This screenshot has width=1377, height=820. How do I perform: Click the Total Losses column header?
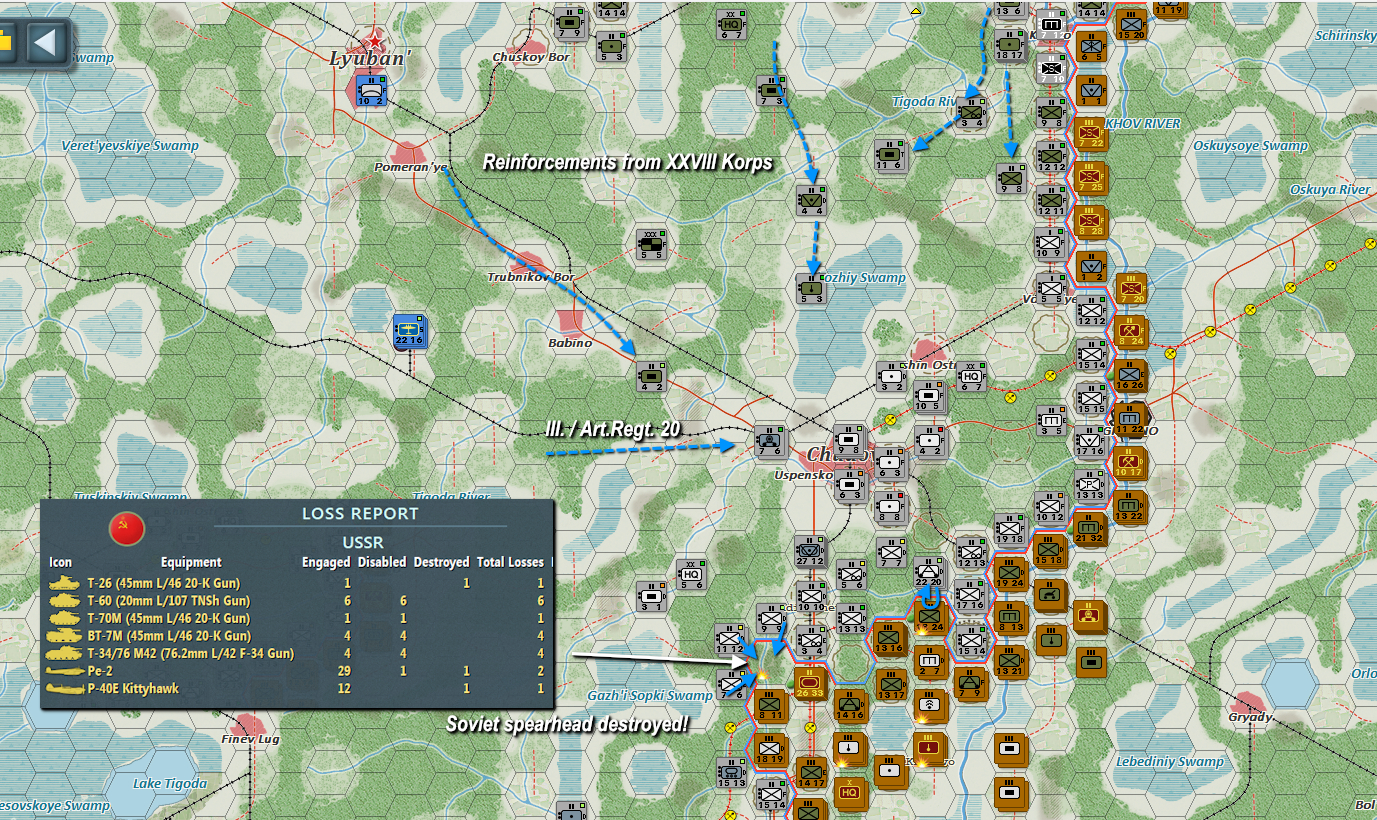[x=510, y=562]
